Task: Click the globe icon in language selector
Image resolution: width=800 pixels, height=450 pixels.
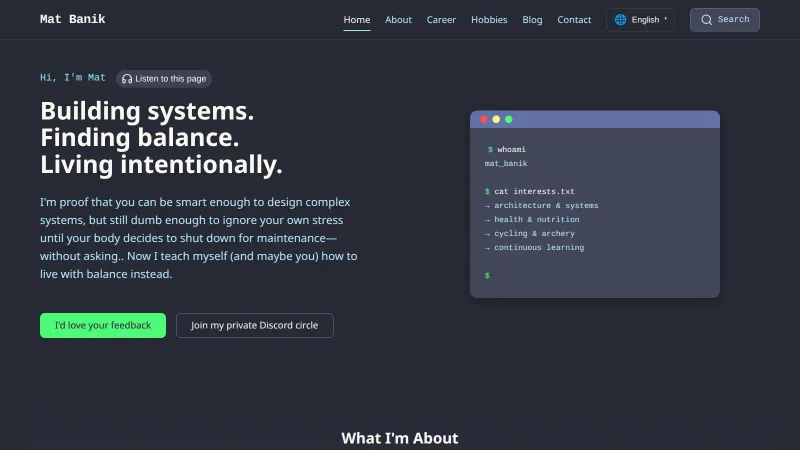Action: pos(620,19)
